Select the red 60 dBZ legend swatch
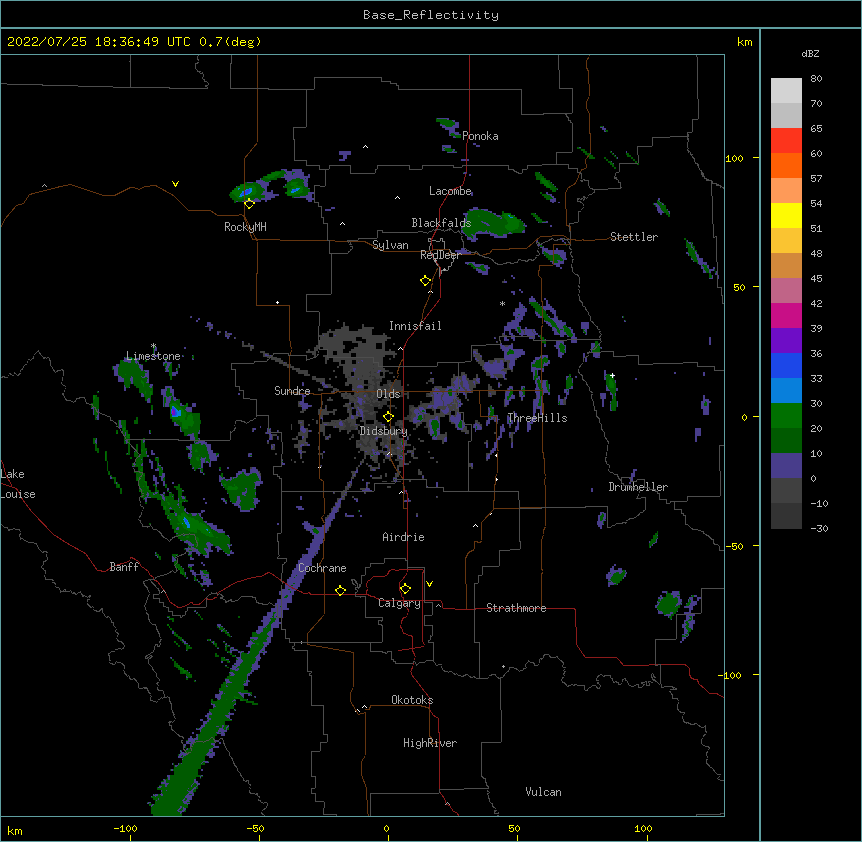Image resolution: width=862 pixels, height=842 pixels. point(786,140)
